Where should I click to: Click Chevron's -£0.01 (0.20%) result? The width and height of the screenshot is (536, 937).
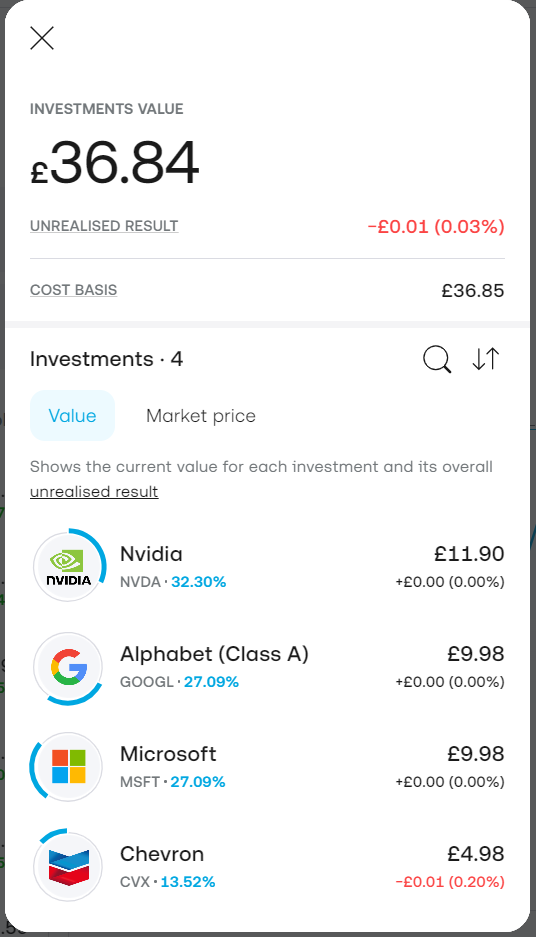coord(450,881)
